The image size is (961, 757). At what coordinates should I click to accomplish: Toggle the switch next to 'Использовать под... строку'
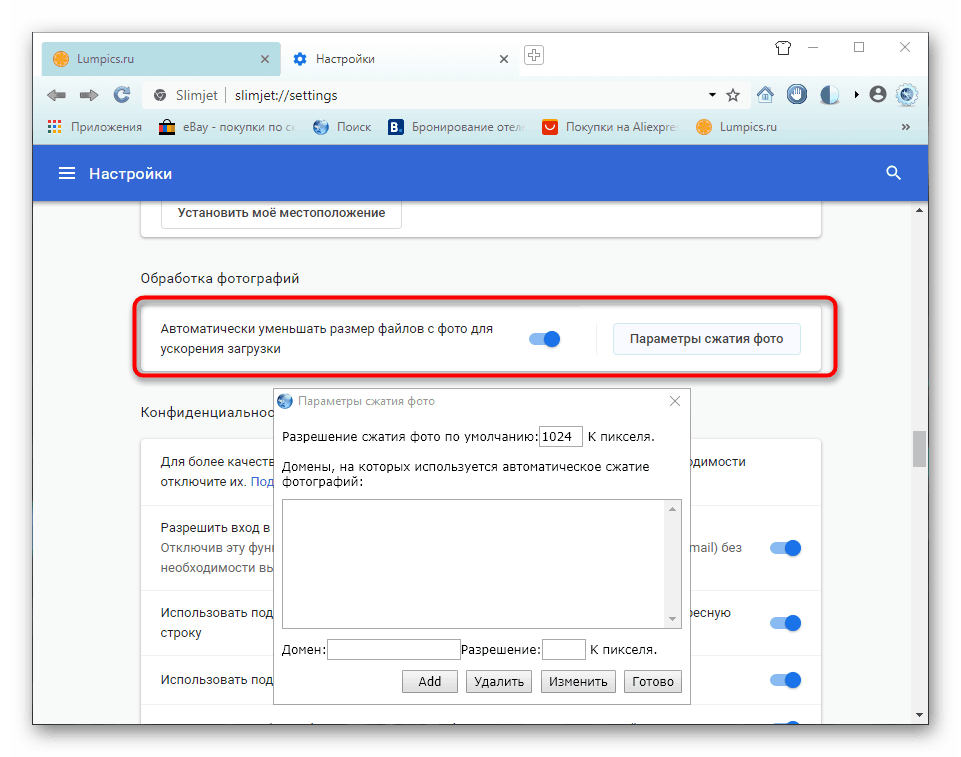(785, 622)
